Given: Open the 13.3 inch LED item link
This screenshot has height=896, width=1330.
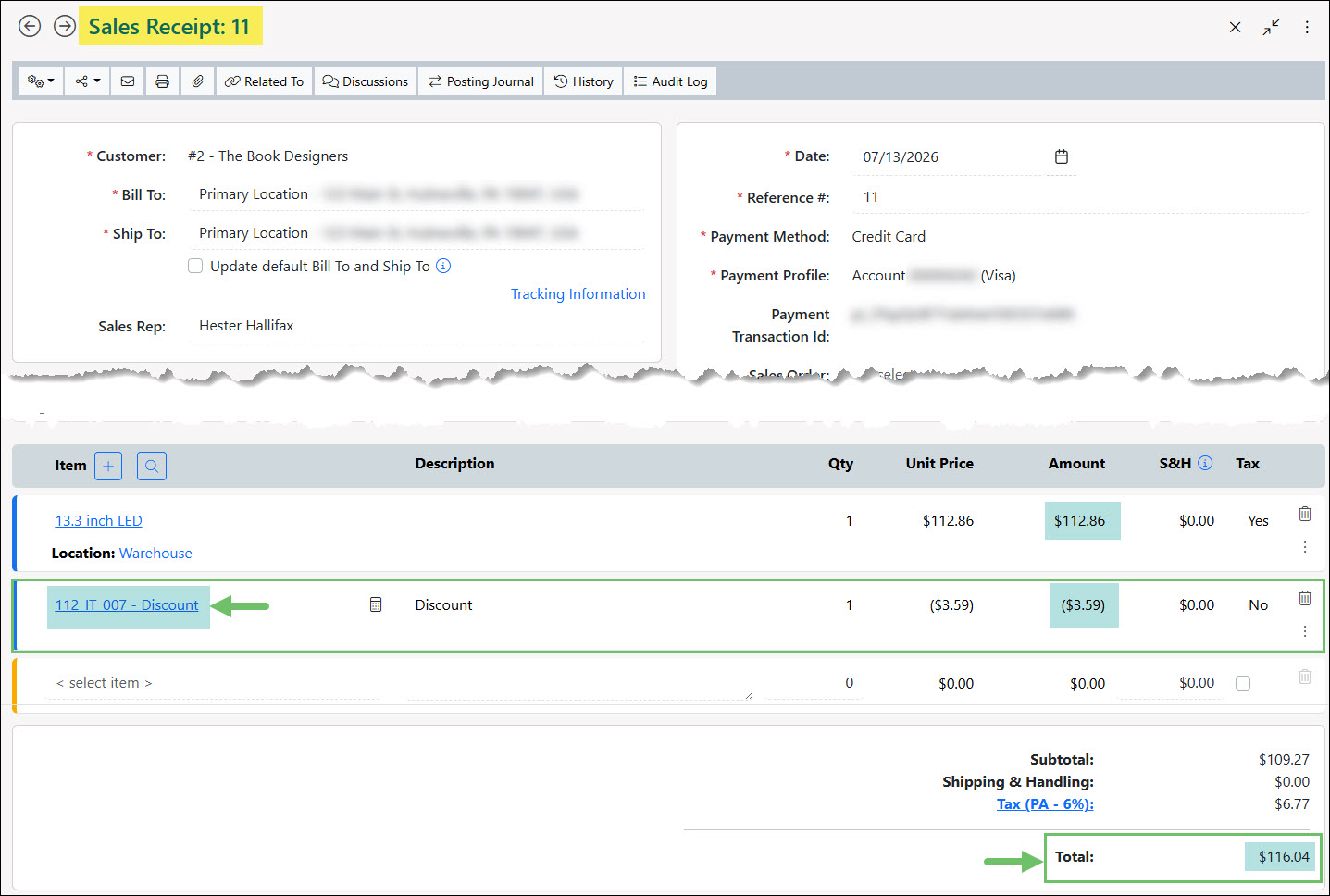Looking at the screenshot, I should coord(99,521).
